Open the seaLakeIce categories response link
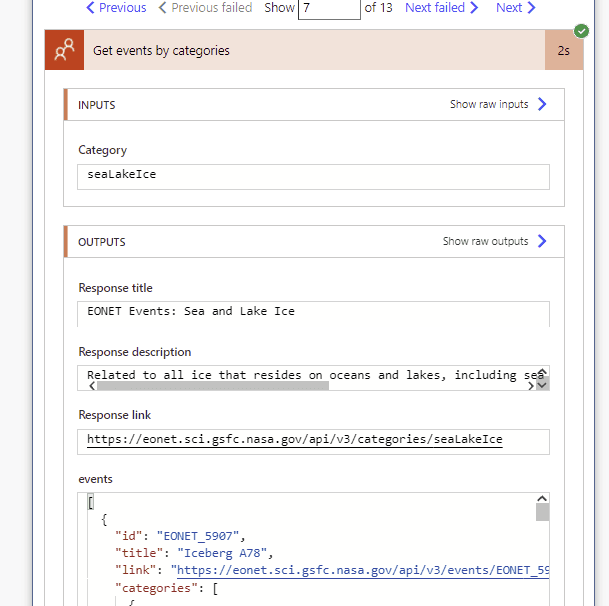 pyautogui.click(x=294, y=439)
